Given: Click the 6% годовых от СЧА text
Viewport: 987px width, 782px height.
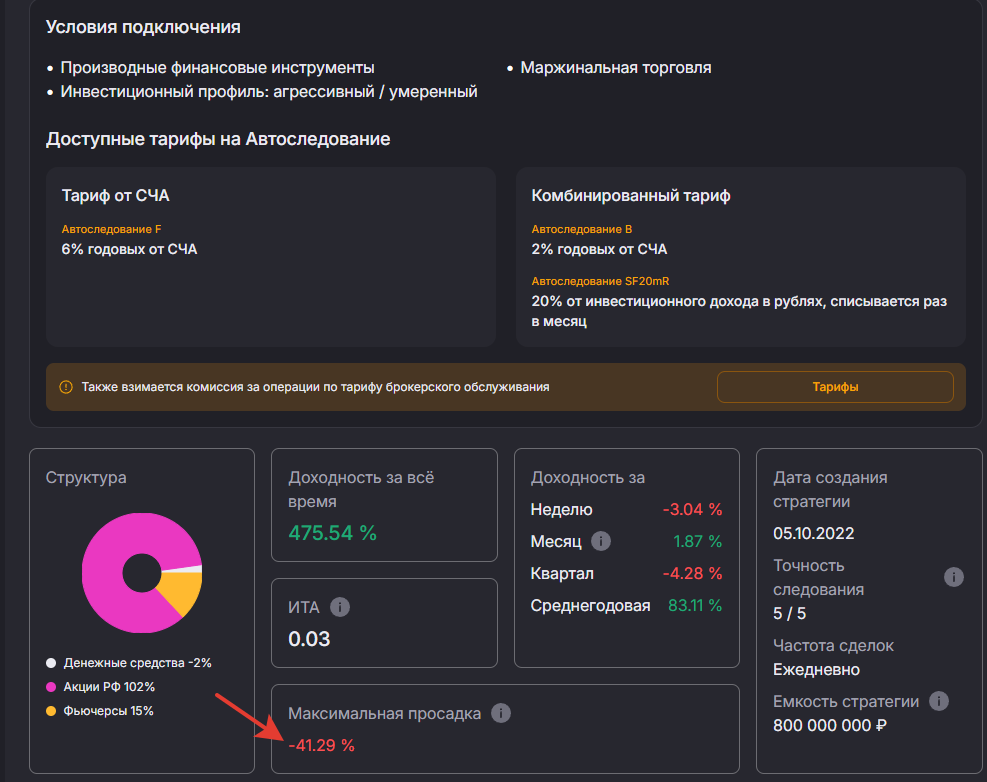Looking at the screenshot, I should tap(129, 249).
